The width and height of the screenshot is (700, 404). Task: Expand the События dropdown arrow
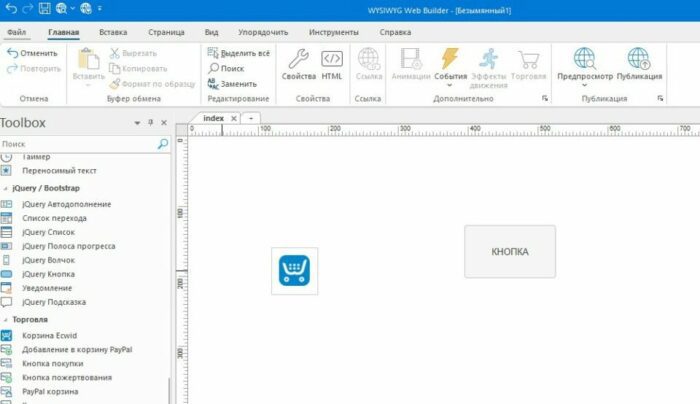(x=450, y=85)
